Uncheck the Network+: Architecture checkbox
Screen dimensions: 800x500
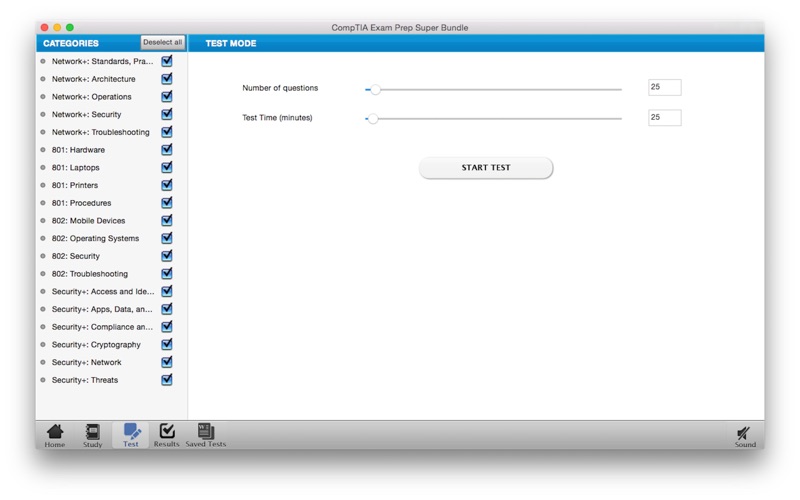[167, 79]
